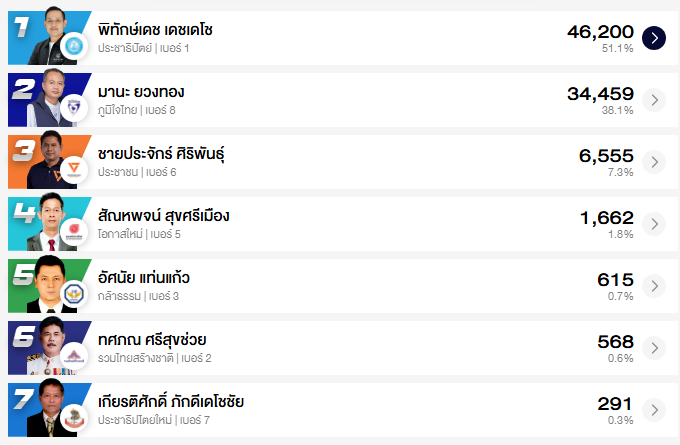
Task: Expand arrow for ทศกณ ศรีสุขช่วย
Action: tap(653, 348)
